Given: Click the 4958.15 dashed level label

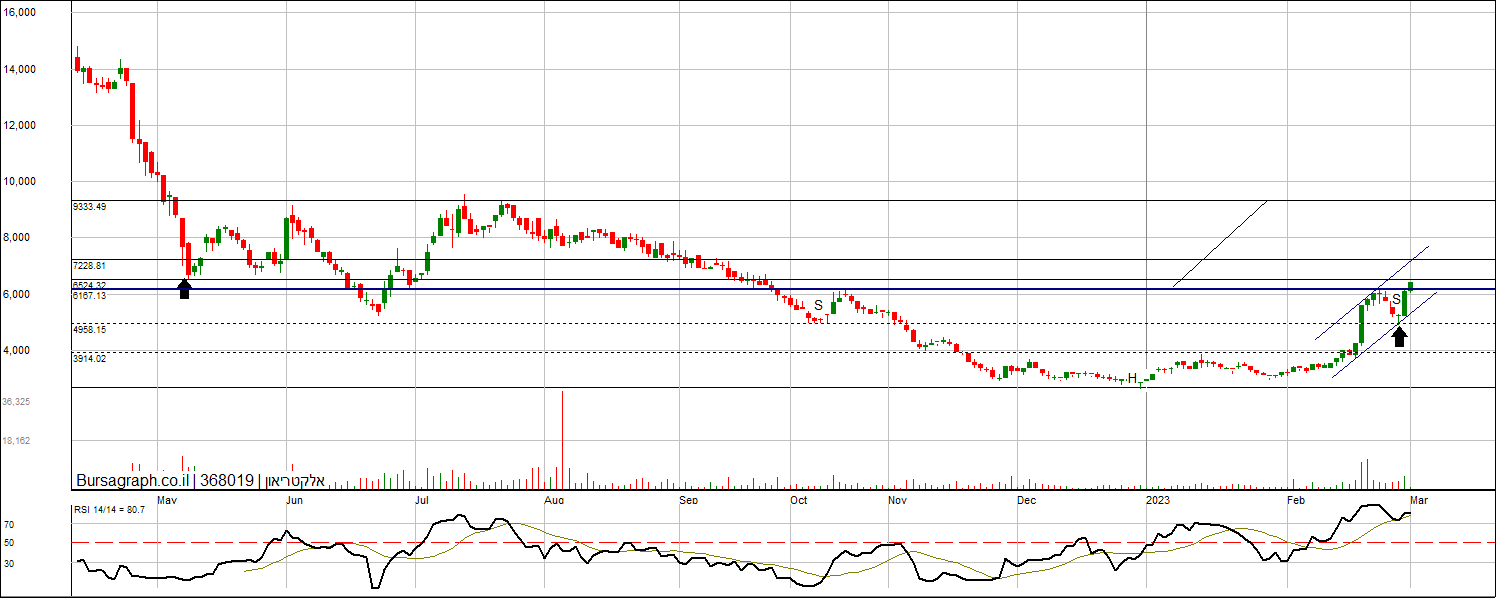Looking at the screenshot, I should pyautogui.click(x=90, y=329).
